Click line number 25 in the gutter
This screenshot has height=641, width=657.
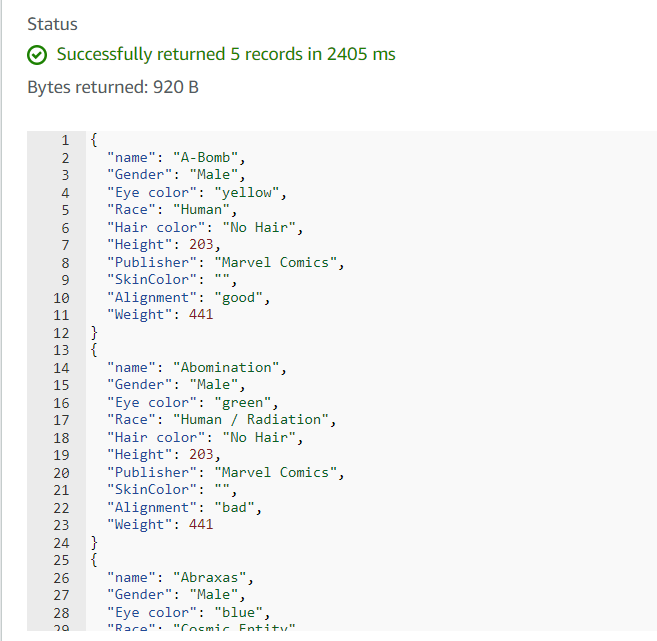[x=61, y=560]
